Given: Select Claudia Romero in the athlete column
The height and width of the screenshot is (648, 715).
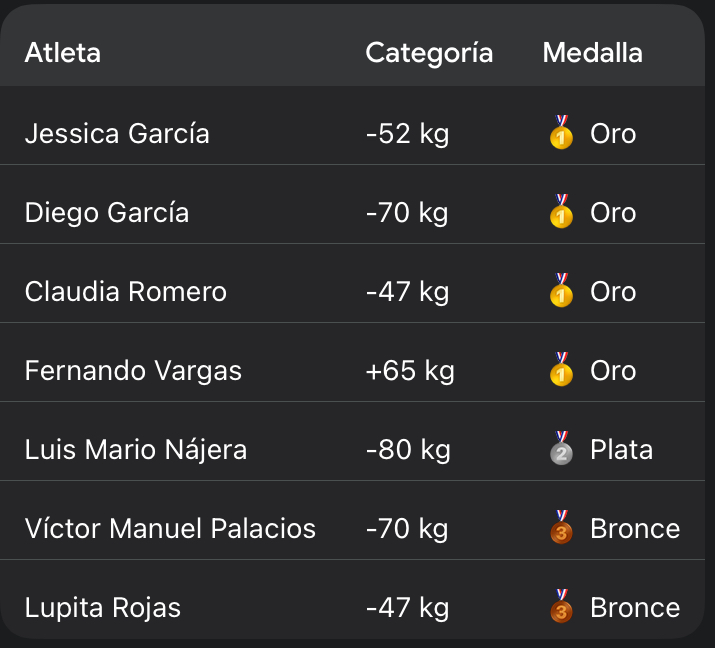Looking at the screenshot, I should 126,292.
